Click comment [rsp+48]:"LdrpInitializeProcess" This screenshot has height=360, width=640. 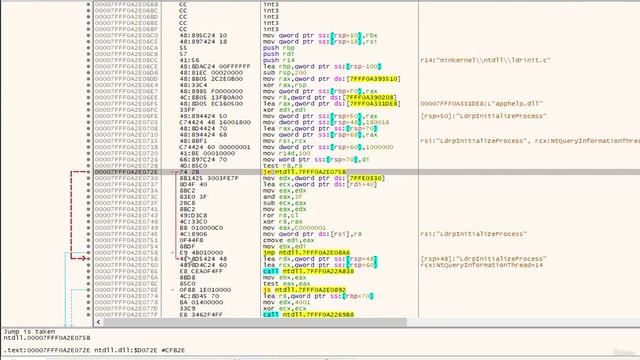click(483, 259)
